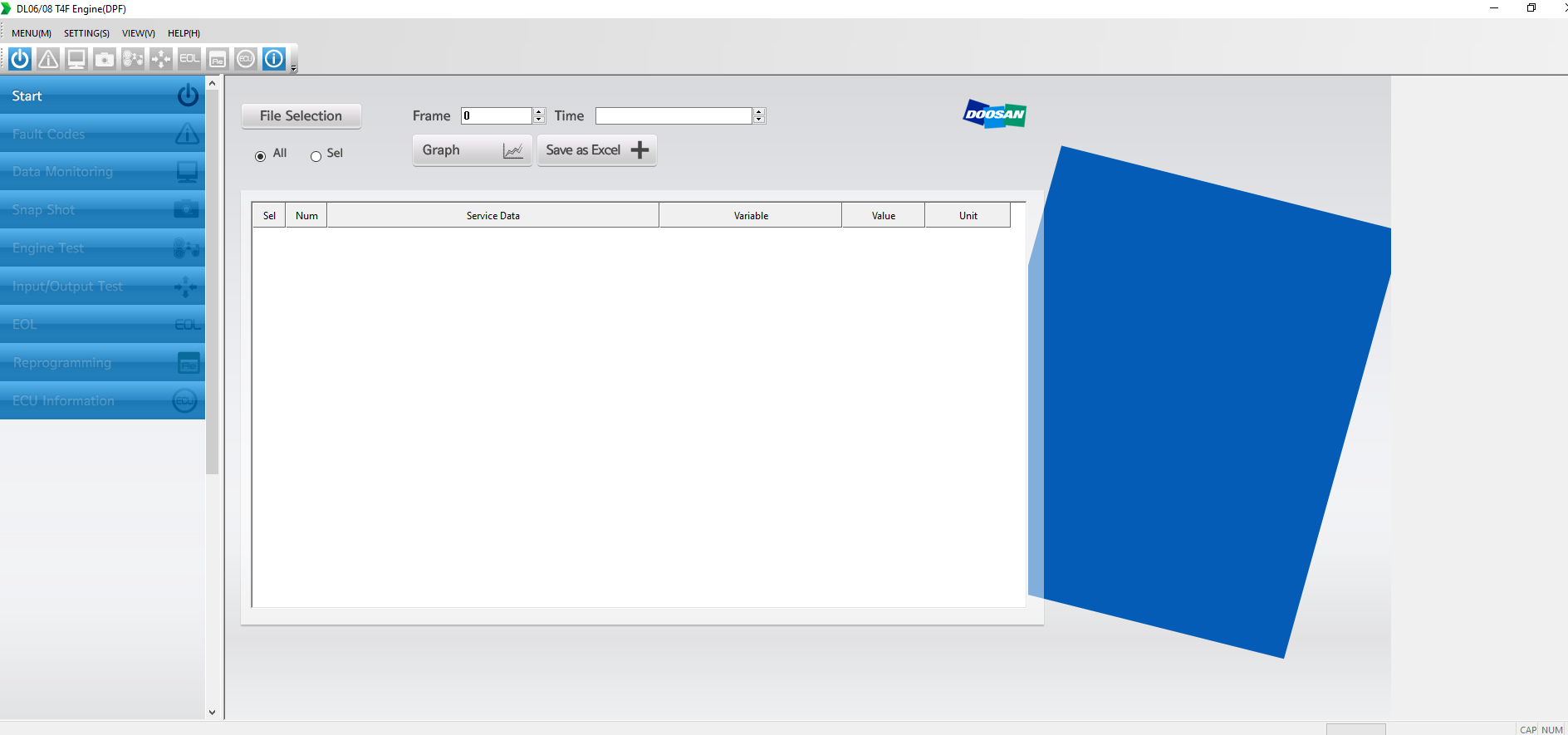Image resolution: width=1568 pixels, height=735 pixels.
Task: Click the File Selection button
Action: pos(301,115)
